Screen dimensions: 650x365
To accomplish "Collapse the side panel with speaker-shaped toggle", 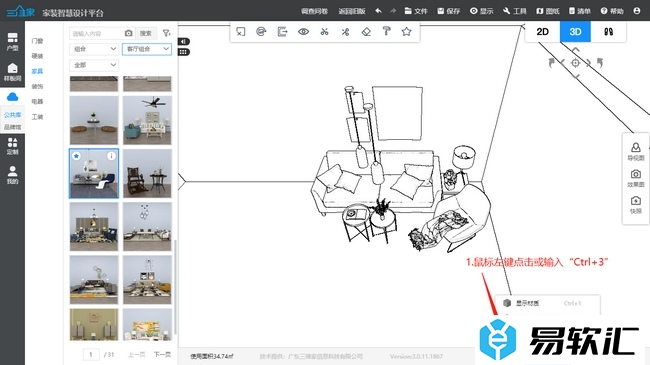I will (184, 41).
